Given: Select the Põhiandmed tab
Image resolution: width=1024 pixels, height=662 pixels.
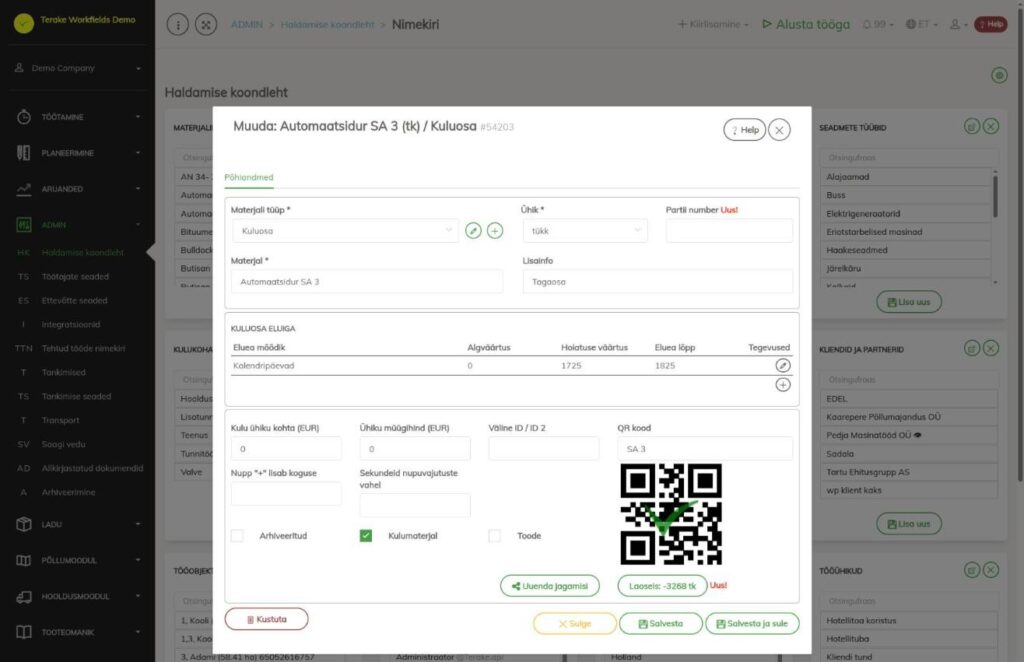Looking at the screenshot, I should point(249,177).
